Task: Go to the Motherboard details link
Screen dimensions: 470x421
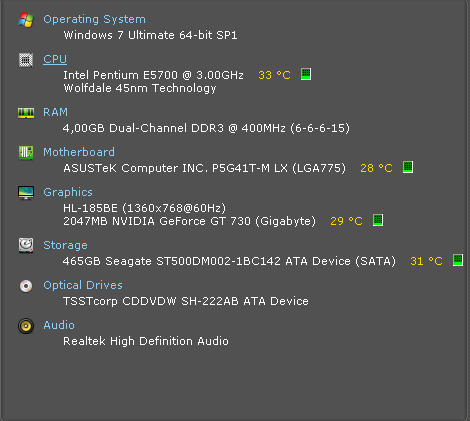Action: coord(79,152)
